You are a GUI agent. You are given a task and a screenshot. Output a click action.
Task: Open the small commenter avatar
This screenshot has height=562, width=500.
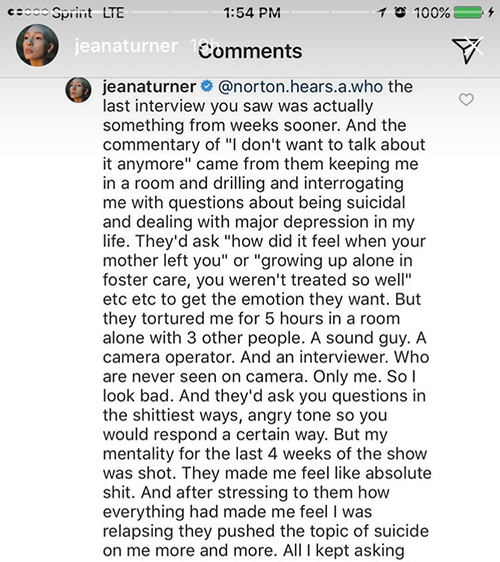[78, 90]
